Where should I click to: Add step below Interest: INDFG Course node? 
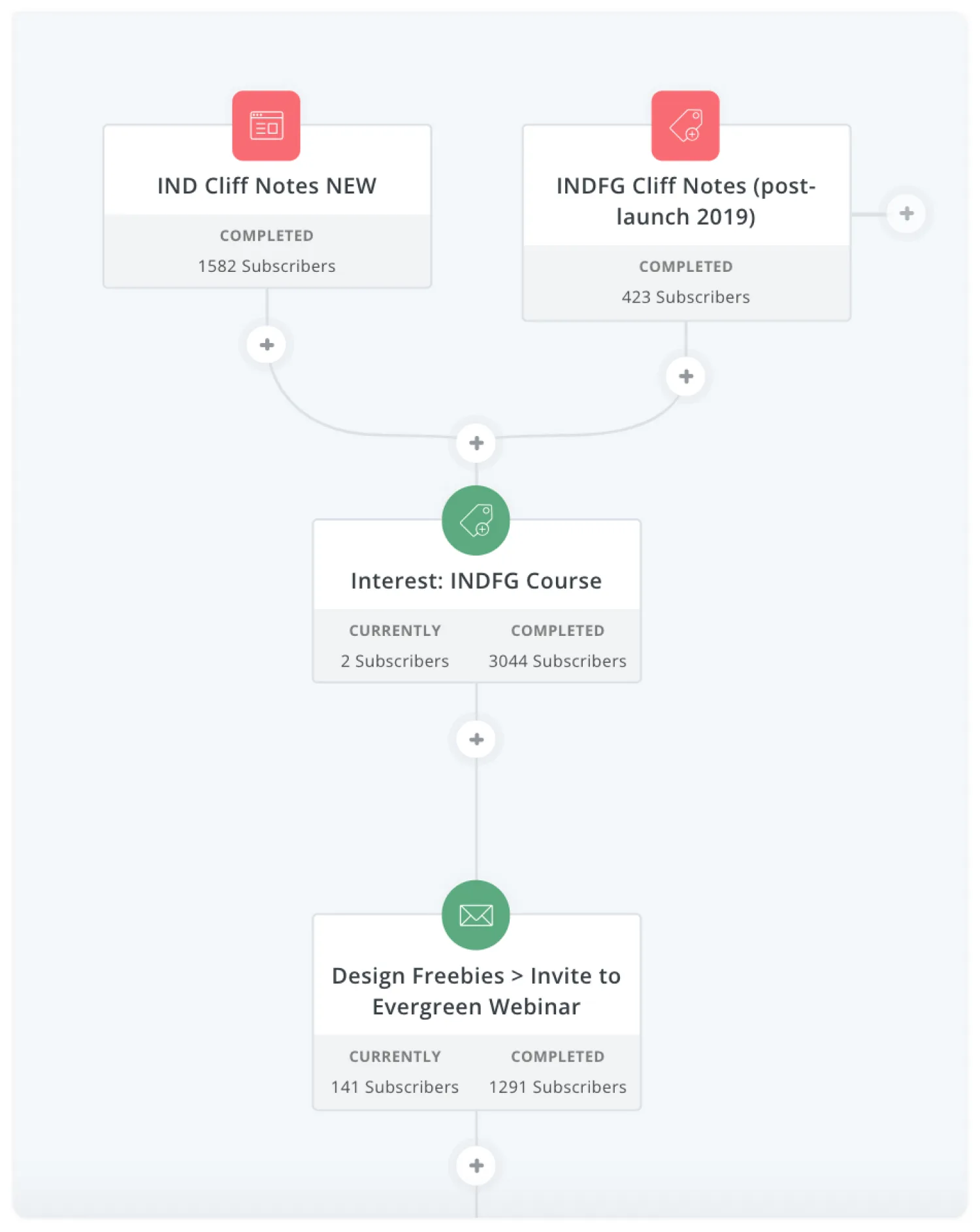[476, 739]
